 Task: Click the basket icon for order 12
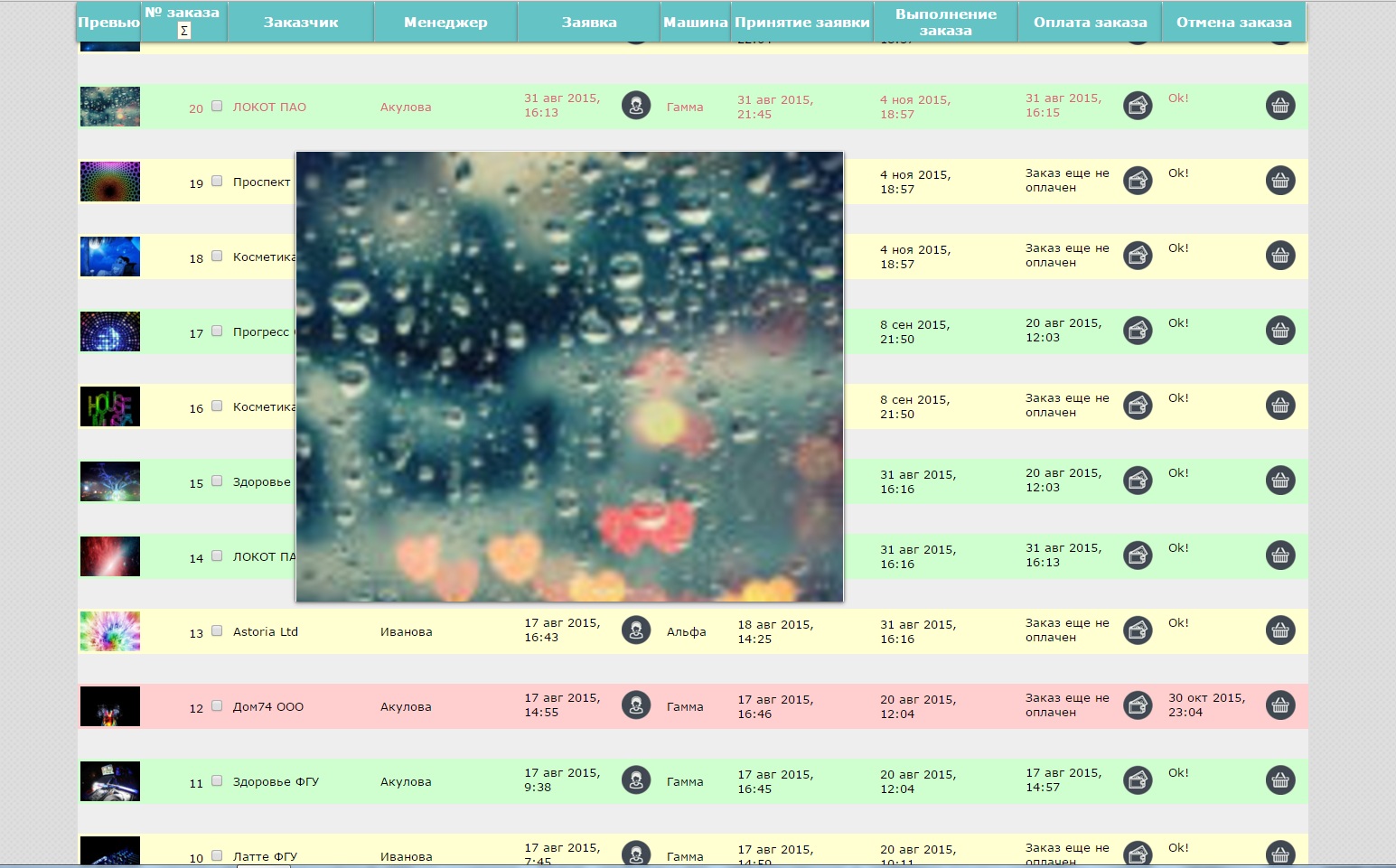click(1280, 705)
